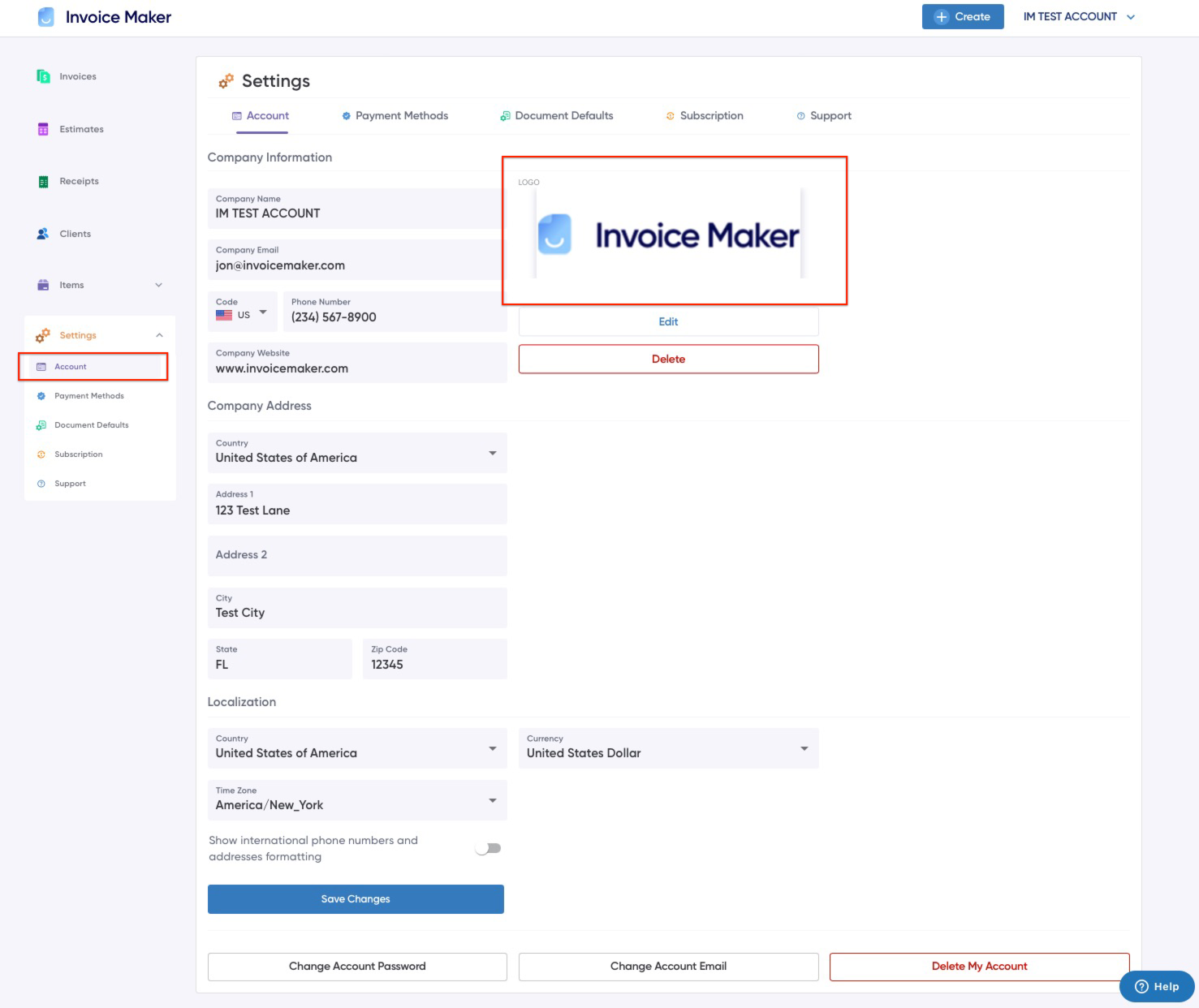Image resolution: width=1199 pixels, height=1008 pixels.
Task: Click the sidebar Document Defaults icon
Action: 41,425
